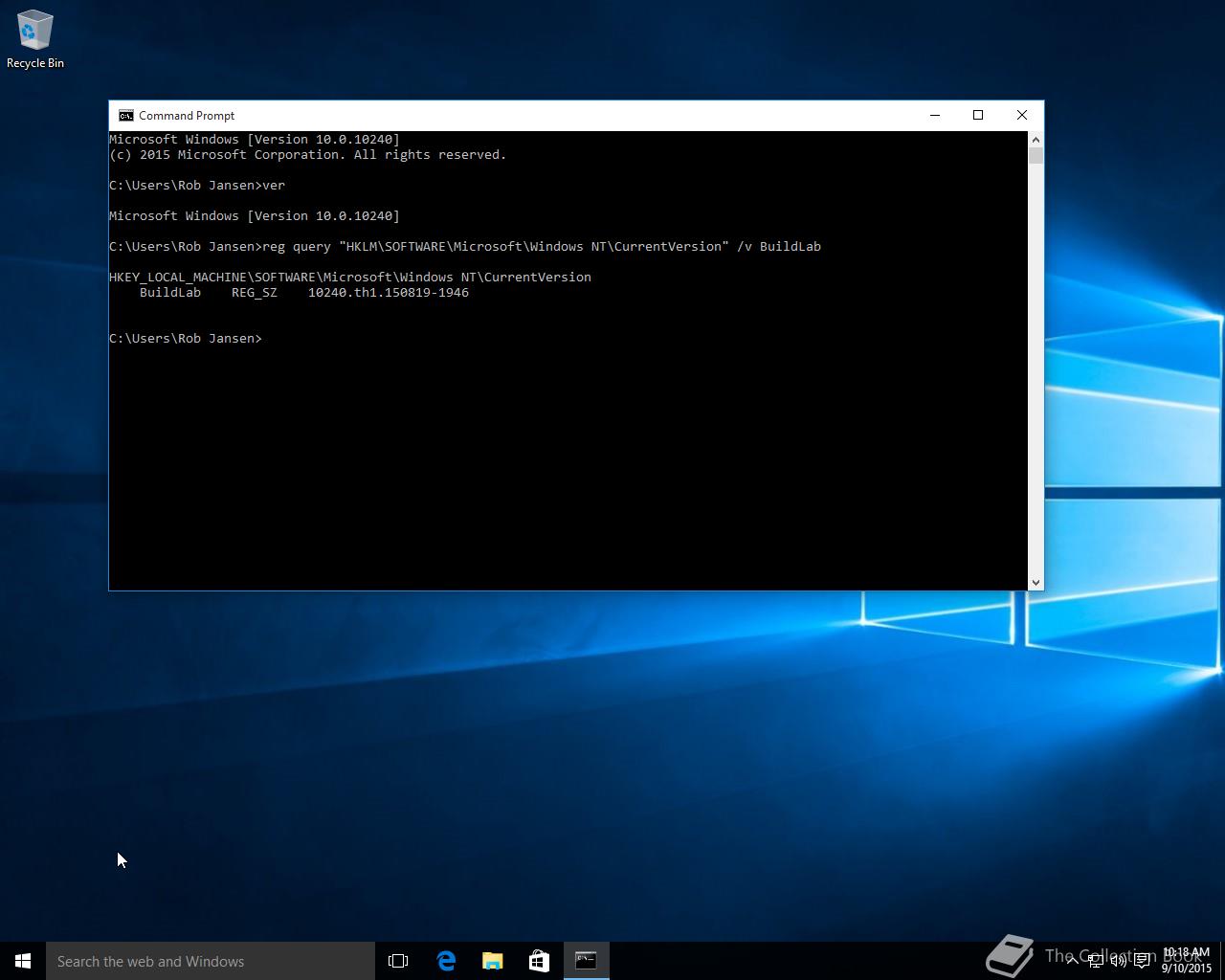Image resolution: width=1225 pixels, height=980 pixels.
Task: Open the network status tray icon
Action: 1096,961
